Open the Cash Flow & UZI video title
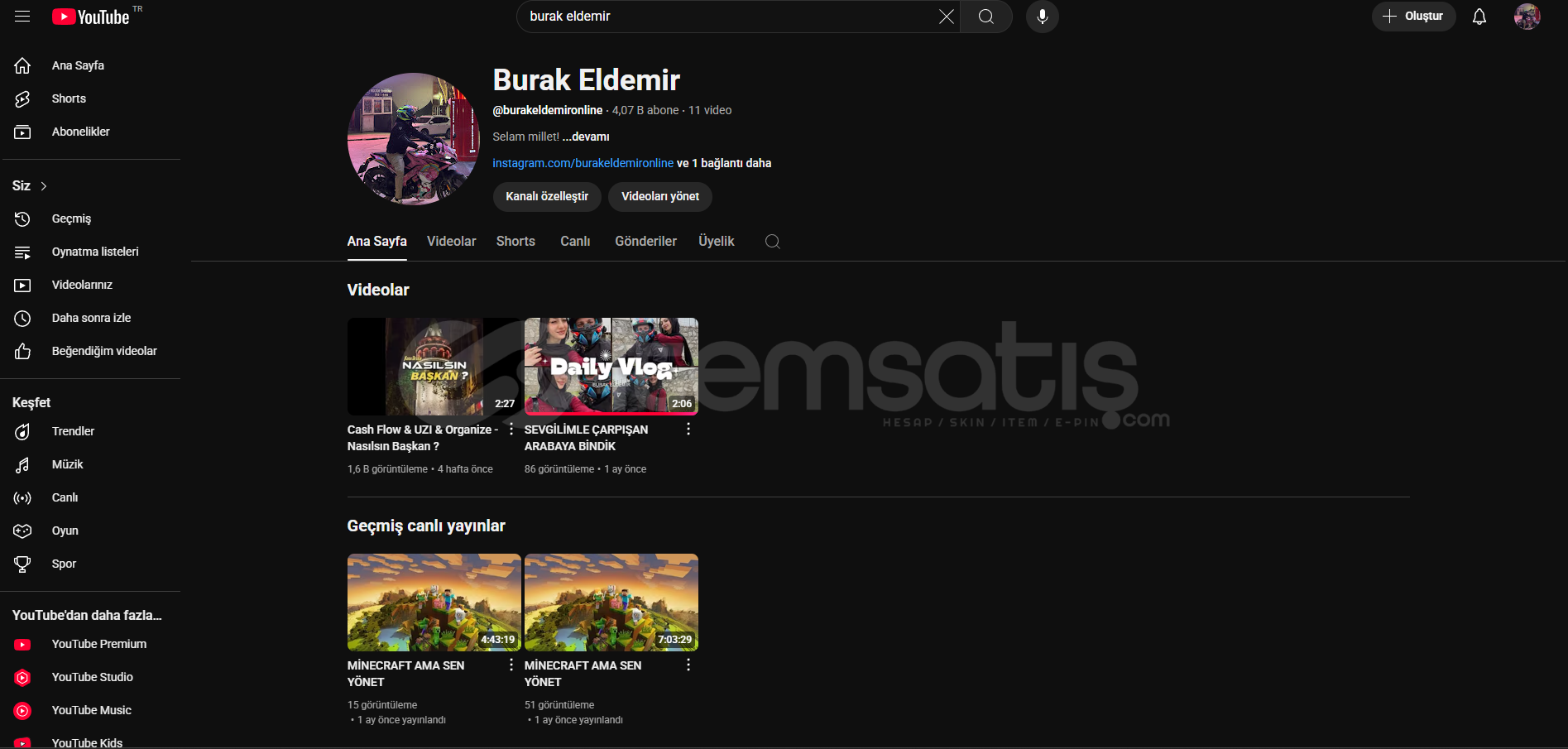This screenshot has width=1568, height=749. coord(423,438)
